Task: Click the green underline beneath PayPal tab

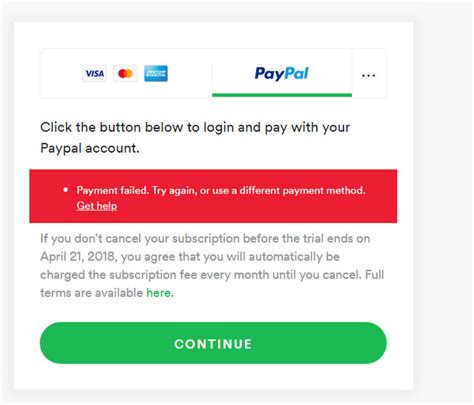Action: point(282,95)
